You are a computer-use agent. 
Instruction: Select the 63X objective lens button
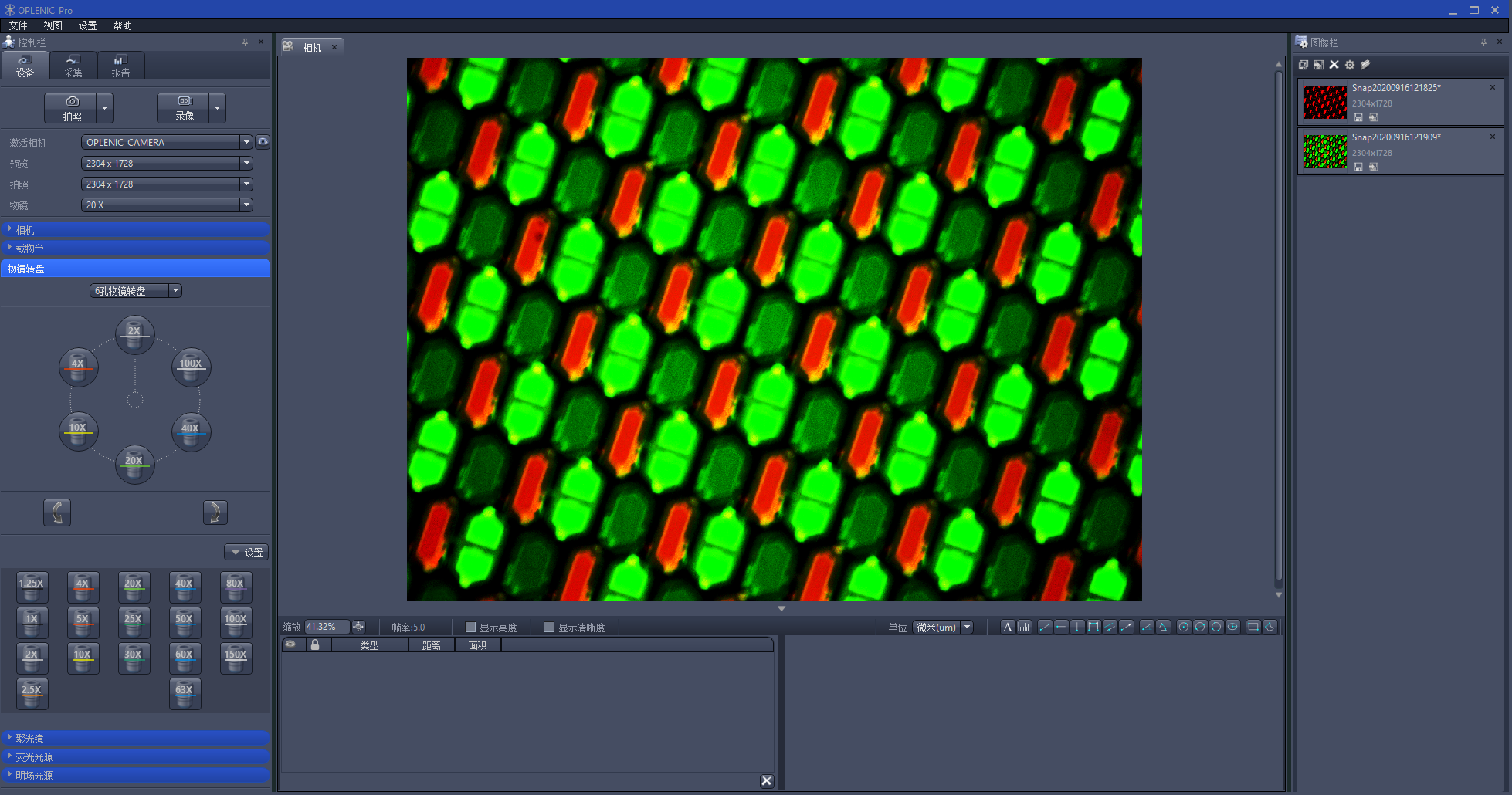point(185,693)
